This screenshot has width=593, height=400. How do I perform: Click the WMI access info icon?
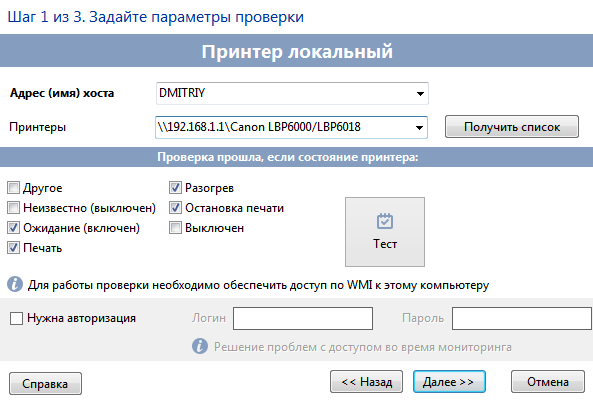[x=15, y=284]
